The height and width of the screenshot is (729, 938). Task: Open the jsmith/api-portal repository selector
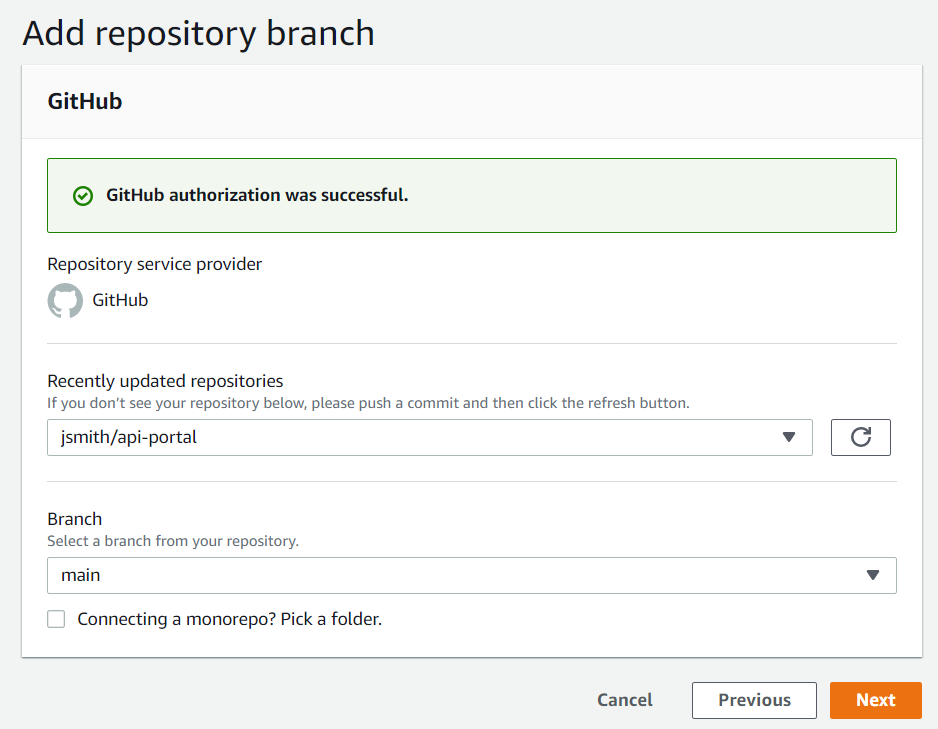[400, 437]
